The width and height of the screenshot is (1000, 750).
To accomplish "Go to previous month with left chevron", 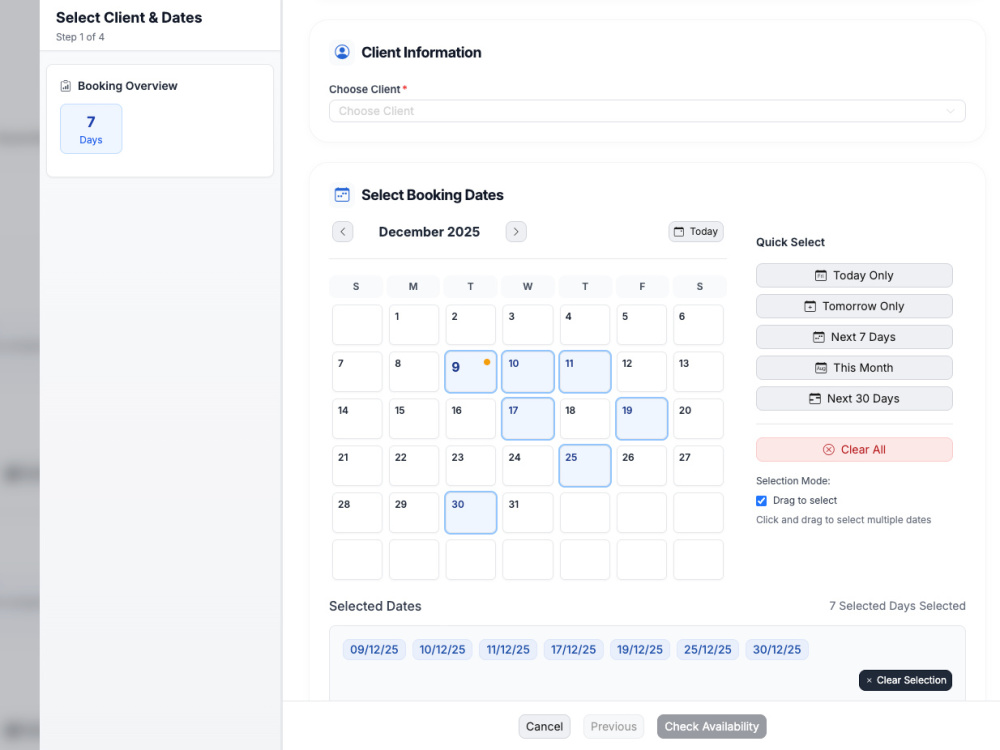I will coord(342,232).
